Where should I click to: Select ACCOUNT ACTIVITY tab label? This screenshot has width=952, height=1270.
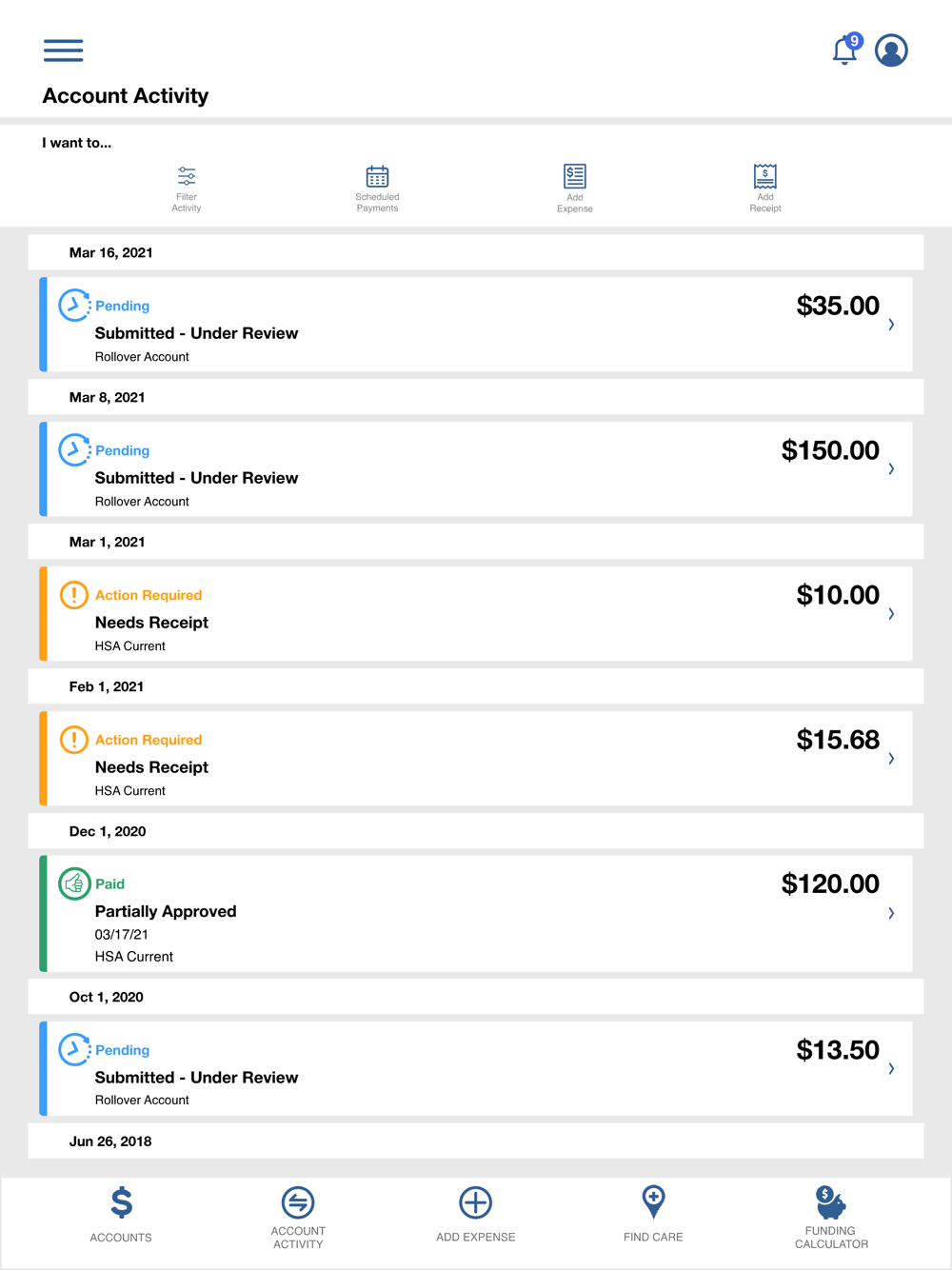tap(298, 1238)
